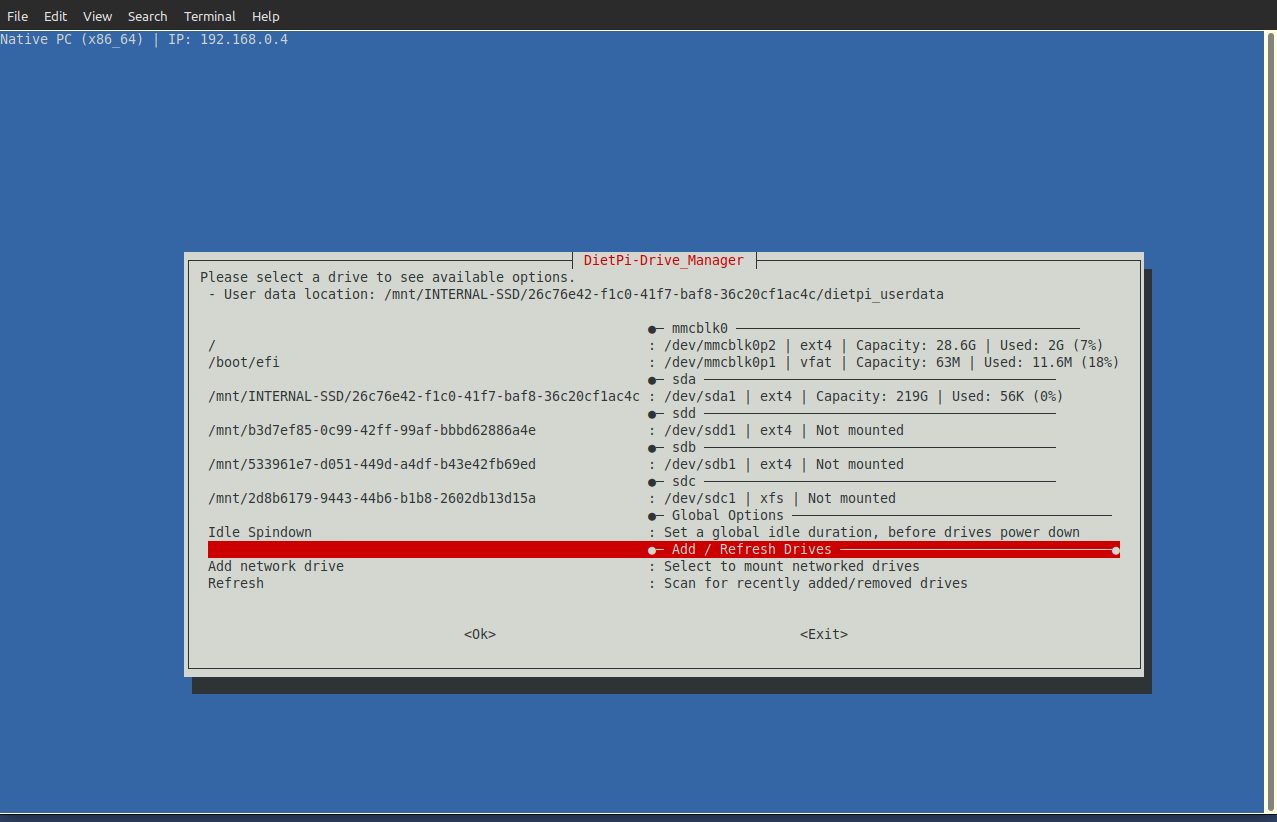Open the Terminal menu
This screenshot has height=822, width=1277.
(x=210, y=16)
